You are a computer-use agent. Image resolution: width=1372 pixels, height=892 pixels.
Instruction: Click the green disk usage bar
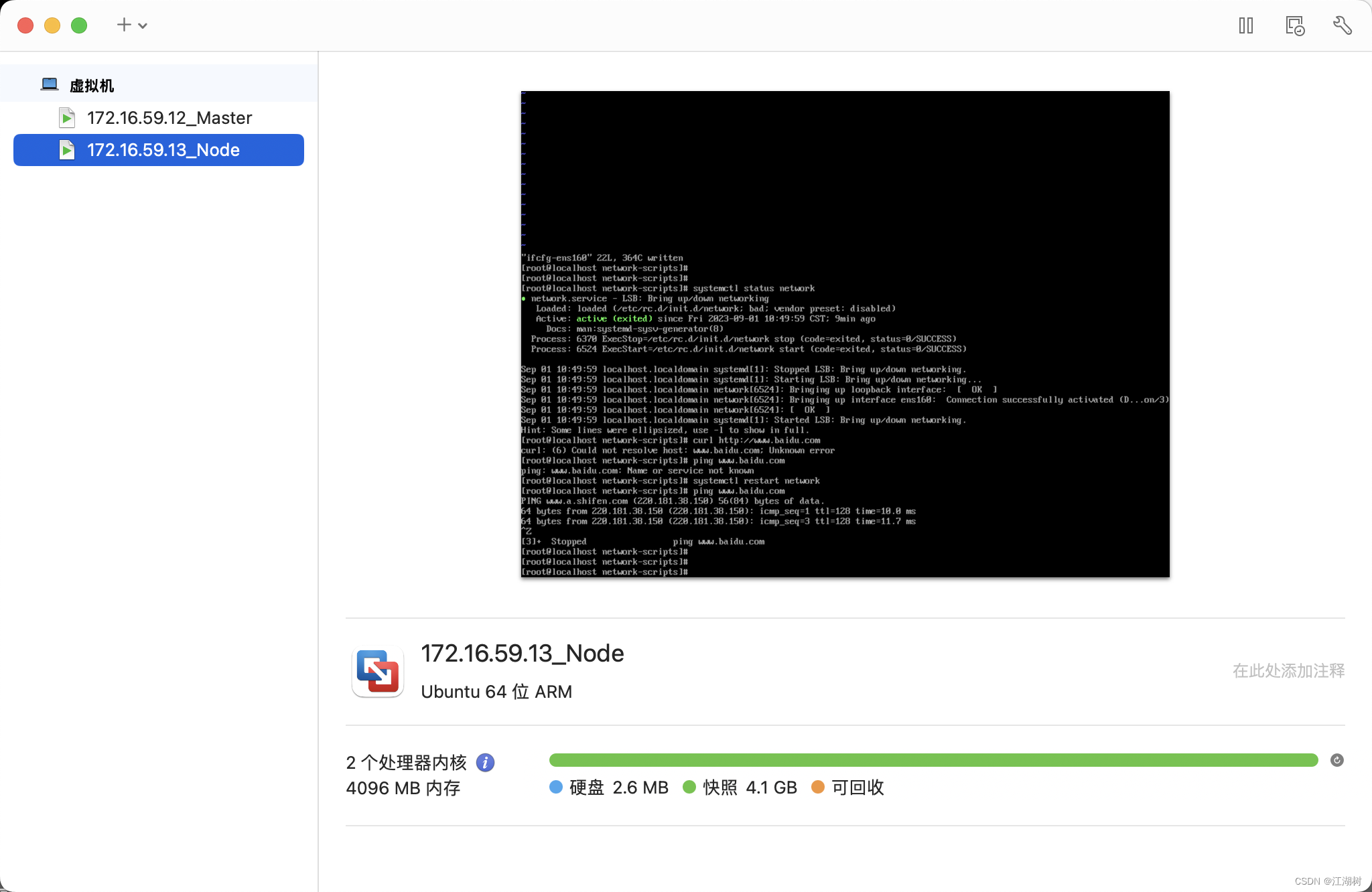[933, 760]
